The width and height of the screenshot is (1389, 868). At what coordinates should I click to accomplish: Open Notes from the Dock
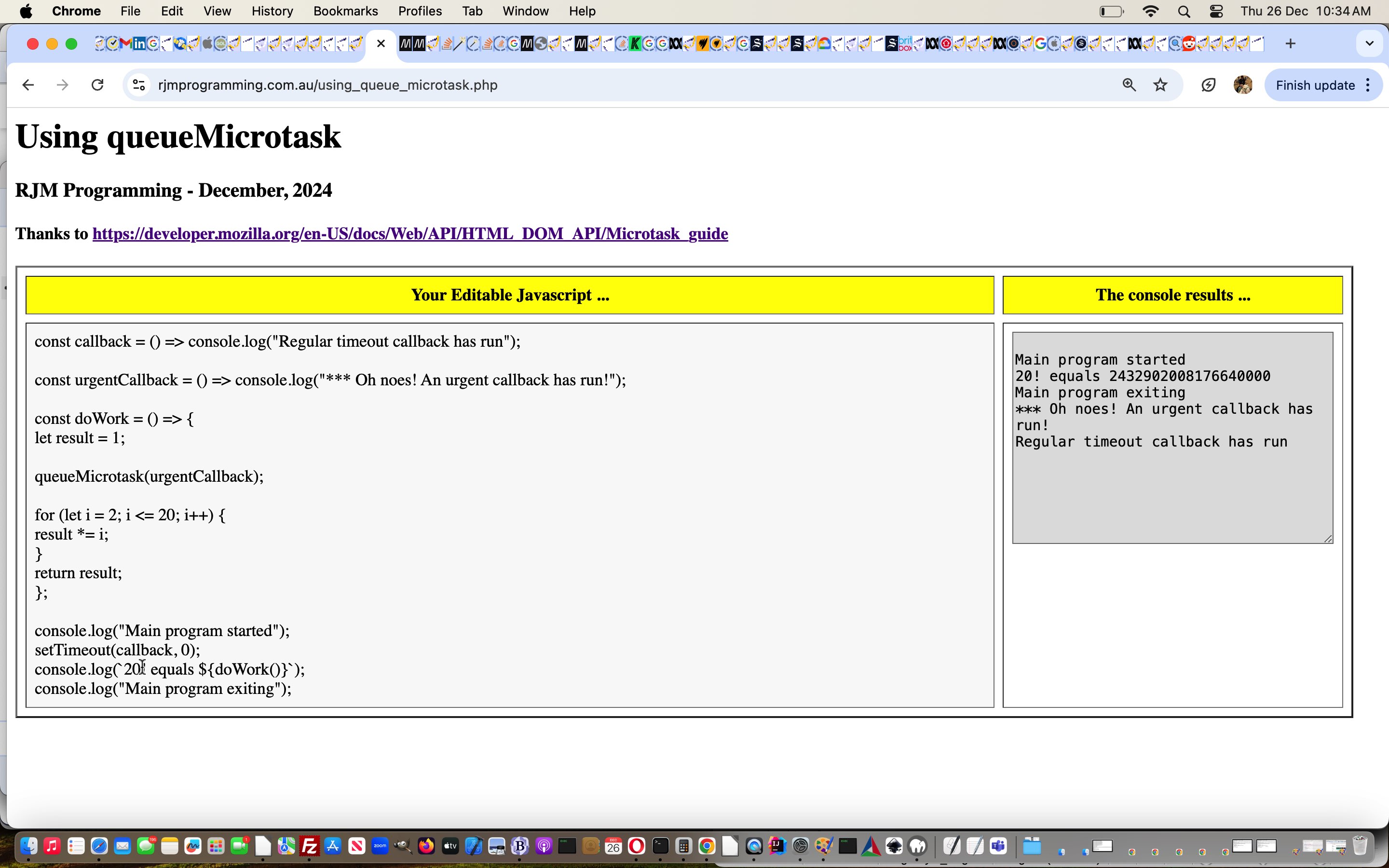coord(169,846)
